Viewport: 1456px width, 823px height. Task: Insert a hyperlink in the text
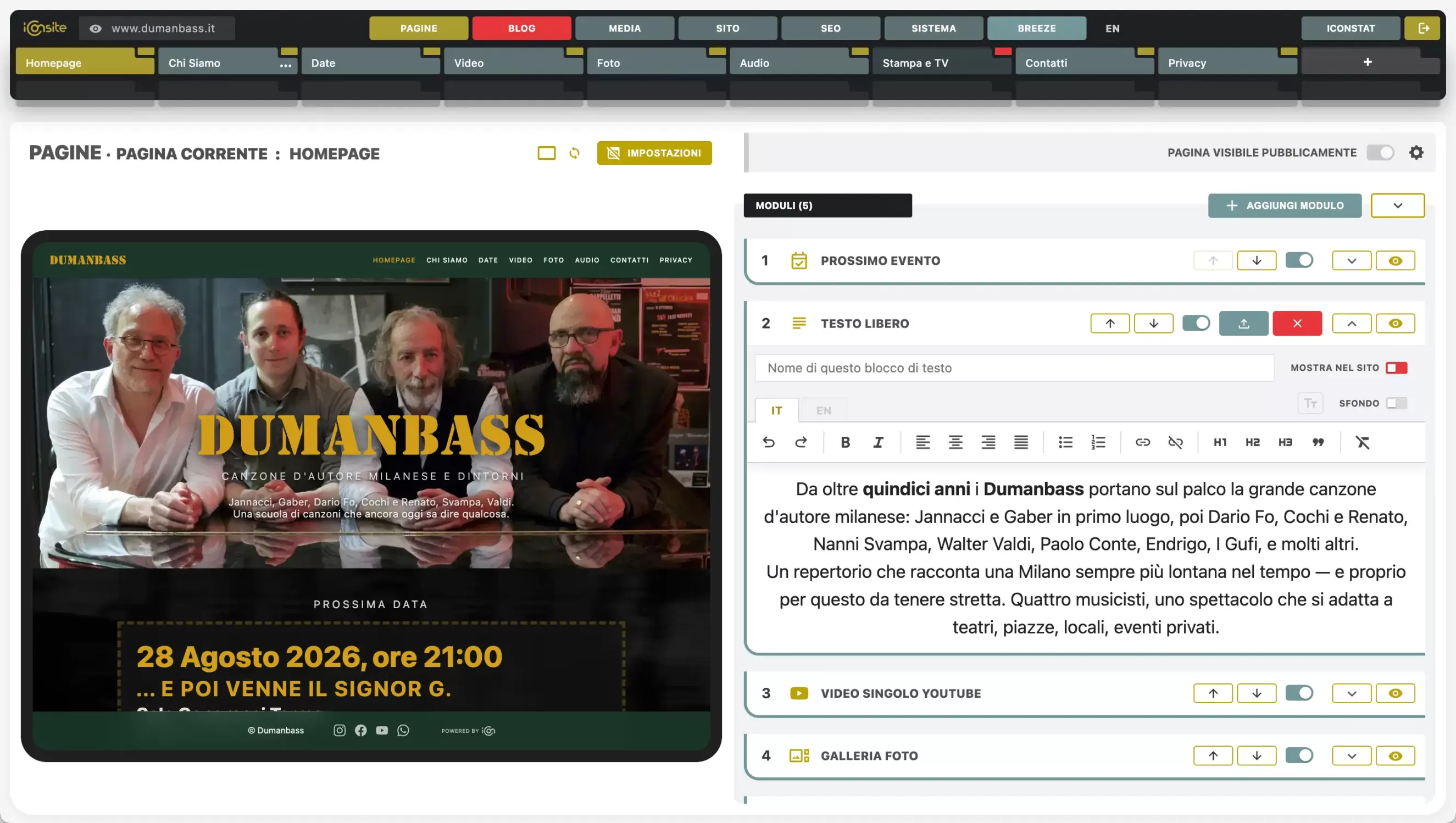click(1142, 442)
